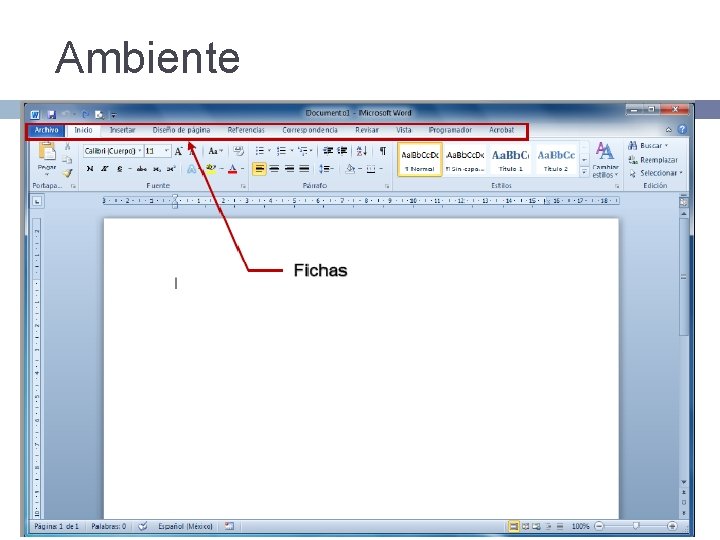The width and height of the screenshot is (720, 540).
Task: Toggle bold formatting button N
Action: point(90,169)
